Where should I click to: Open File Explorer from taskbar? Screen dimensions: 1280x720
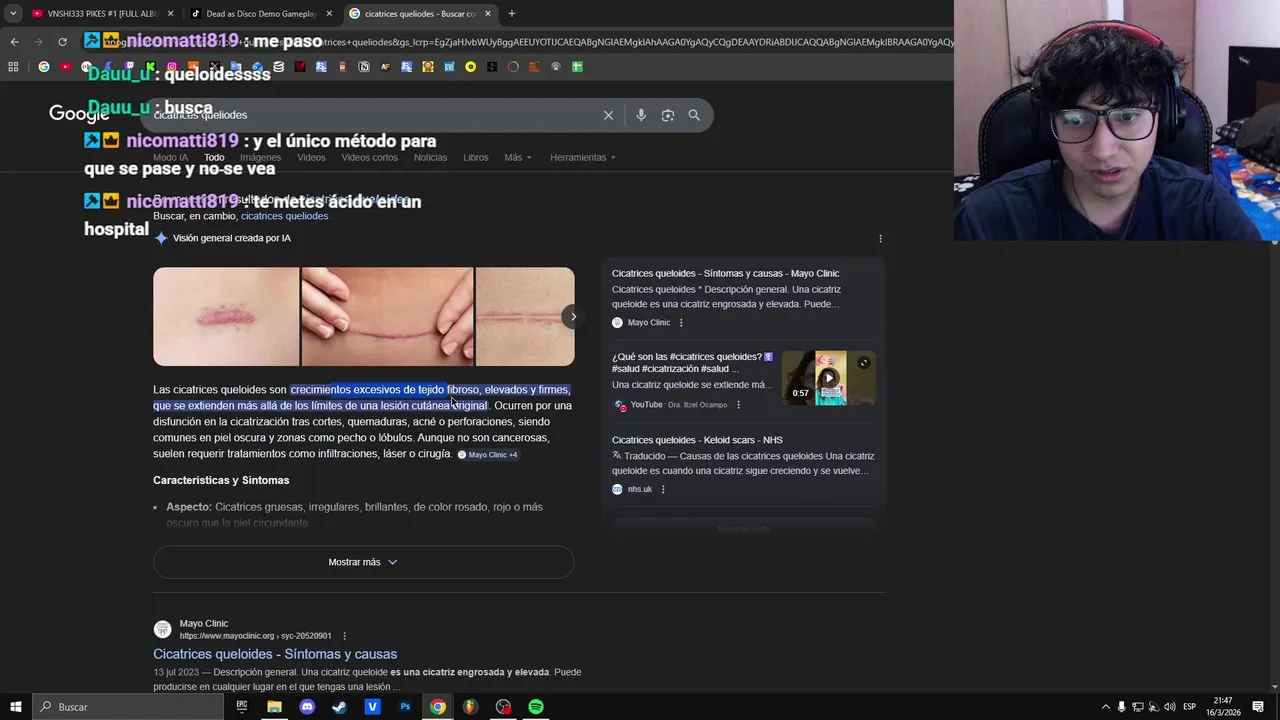(274, 707)
